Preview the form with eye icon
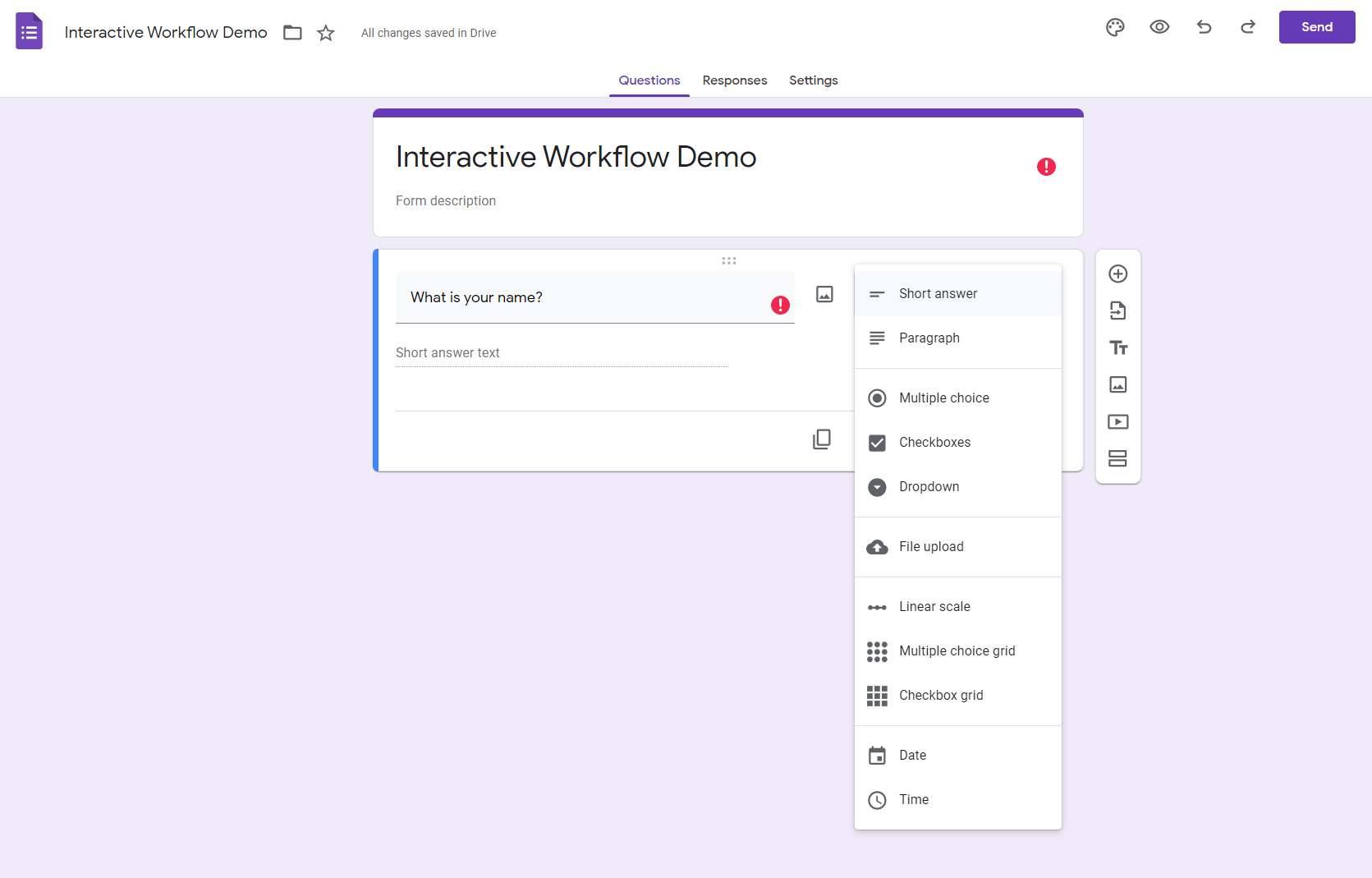Image resolution: width=1372 pixels, height=878 pixels. tap(1159, 27)
